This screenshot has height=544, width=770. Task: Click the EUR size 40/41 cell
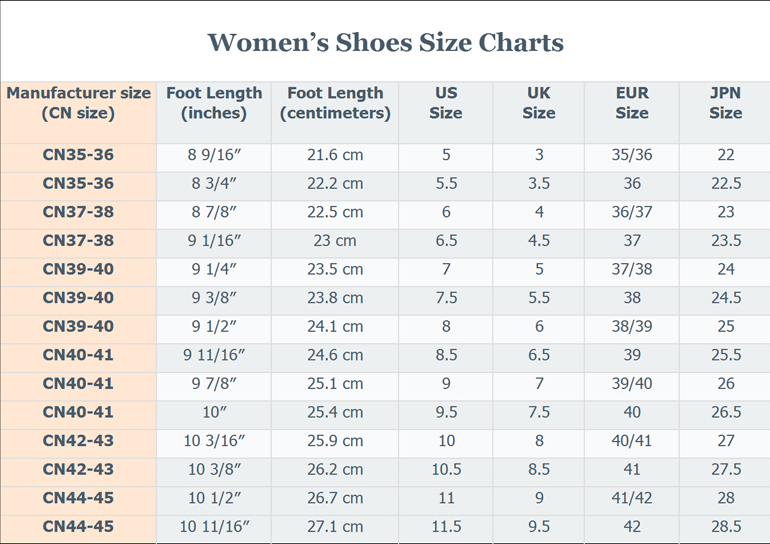(632, 441)
